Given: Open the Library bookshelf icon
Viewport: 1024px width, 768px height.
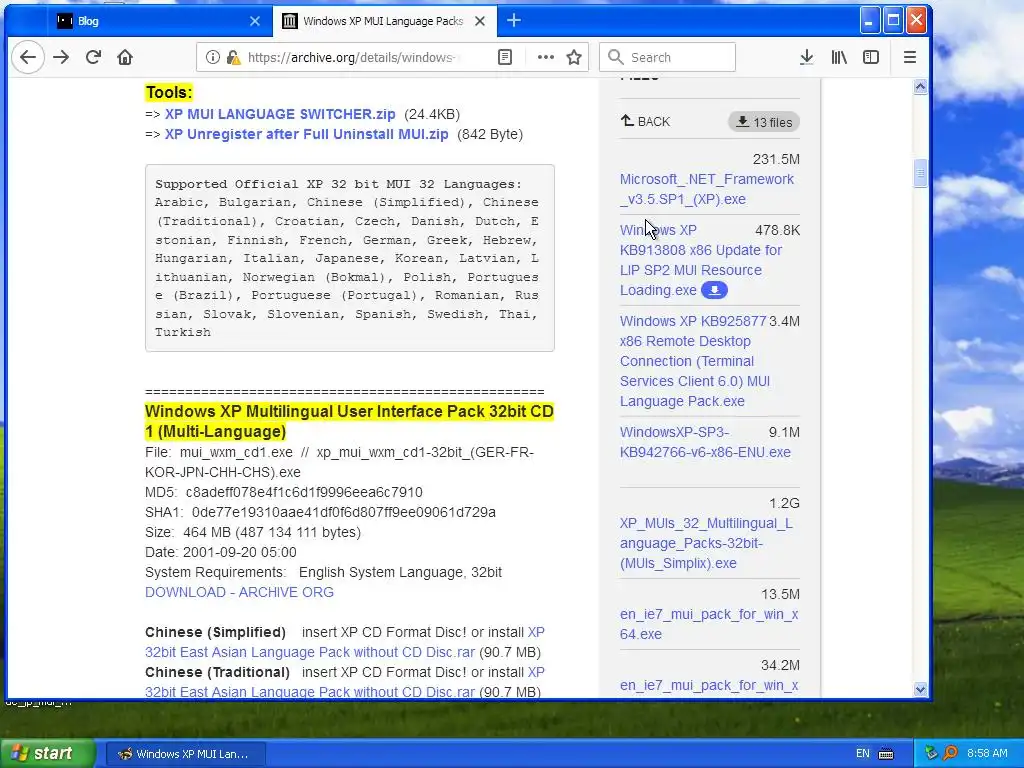Looking at the screenshot, I should [839, 57].
